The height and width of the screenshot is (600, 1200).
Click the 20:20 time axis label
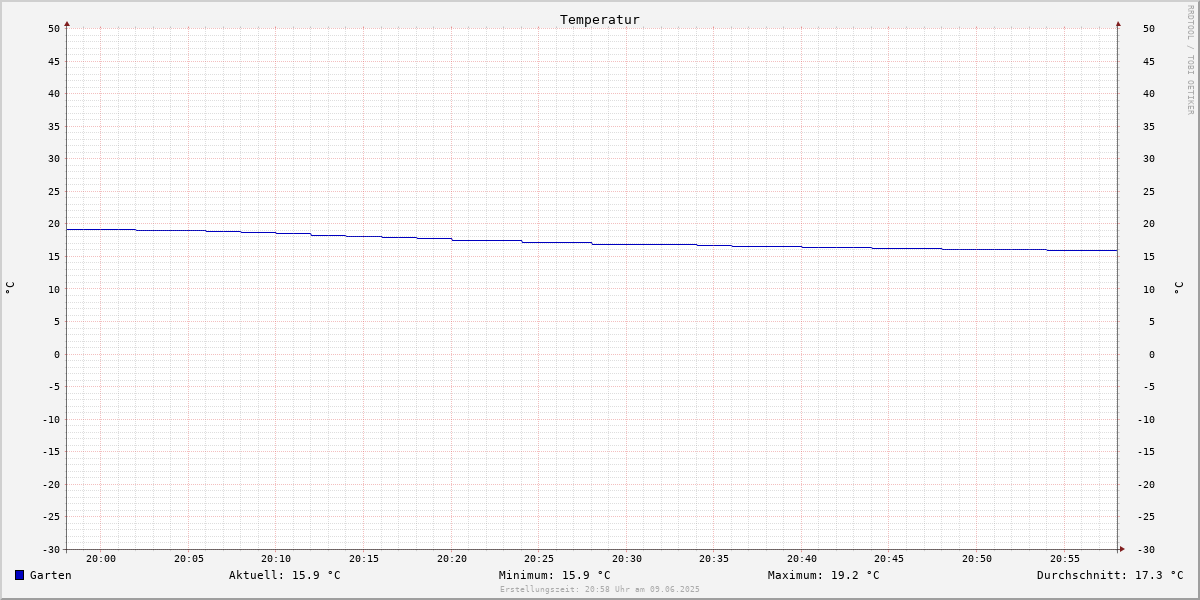(x=452, y=559)
